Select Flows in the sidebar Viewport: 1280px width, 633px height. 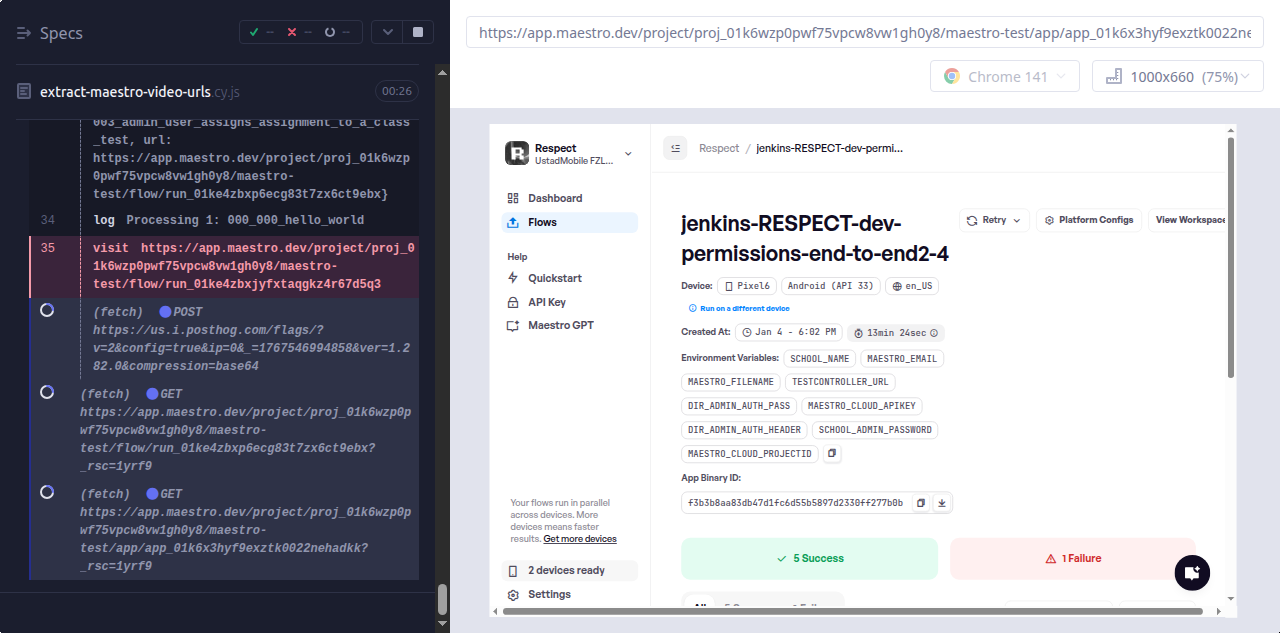542,222
